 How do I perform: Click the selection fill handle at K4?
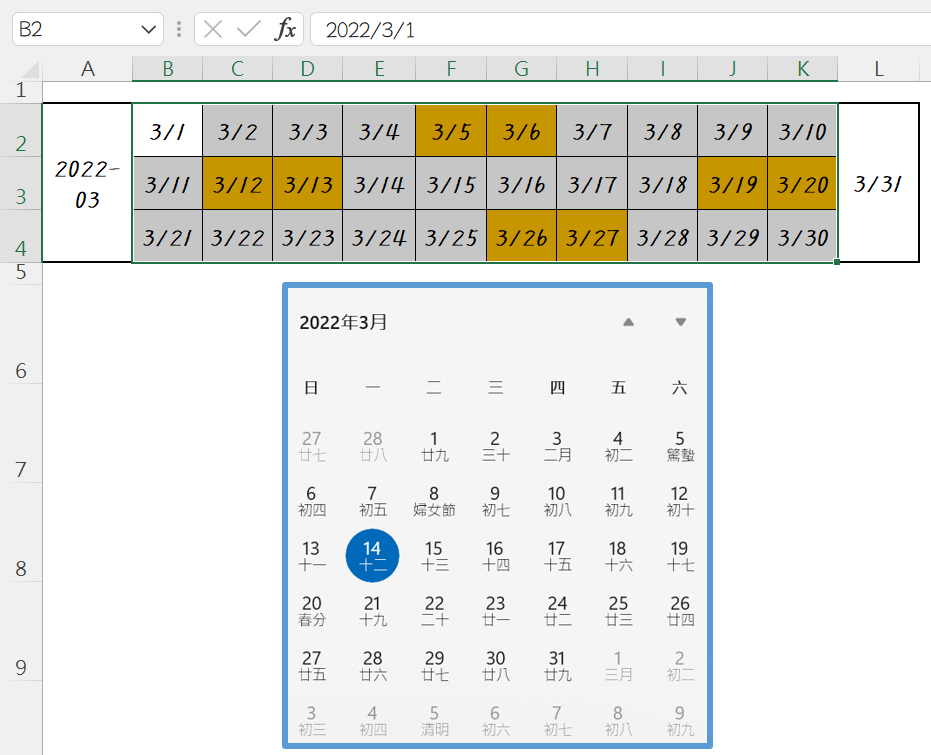[837, 262]
